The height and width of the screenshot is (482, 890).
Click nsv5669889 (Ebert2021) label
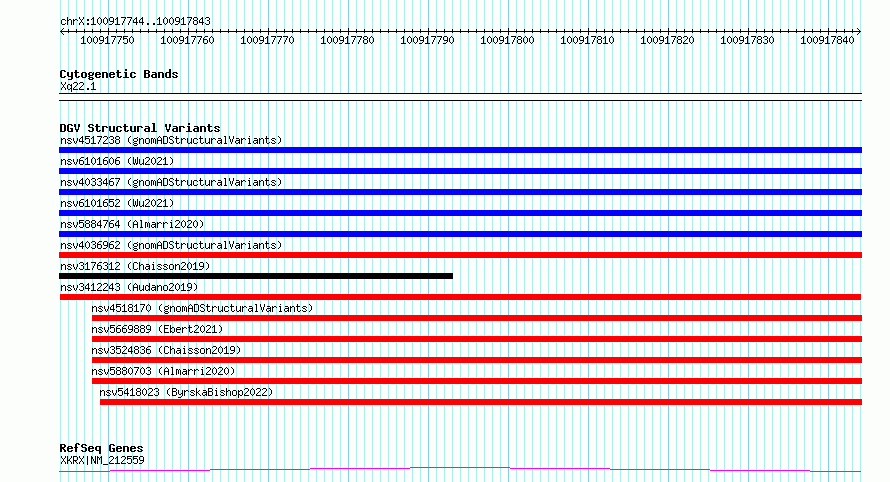pos(157,329)
